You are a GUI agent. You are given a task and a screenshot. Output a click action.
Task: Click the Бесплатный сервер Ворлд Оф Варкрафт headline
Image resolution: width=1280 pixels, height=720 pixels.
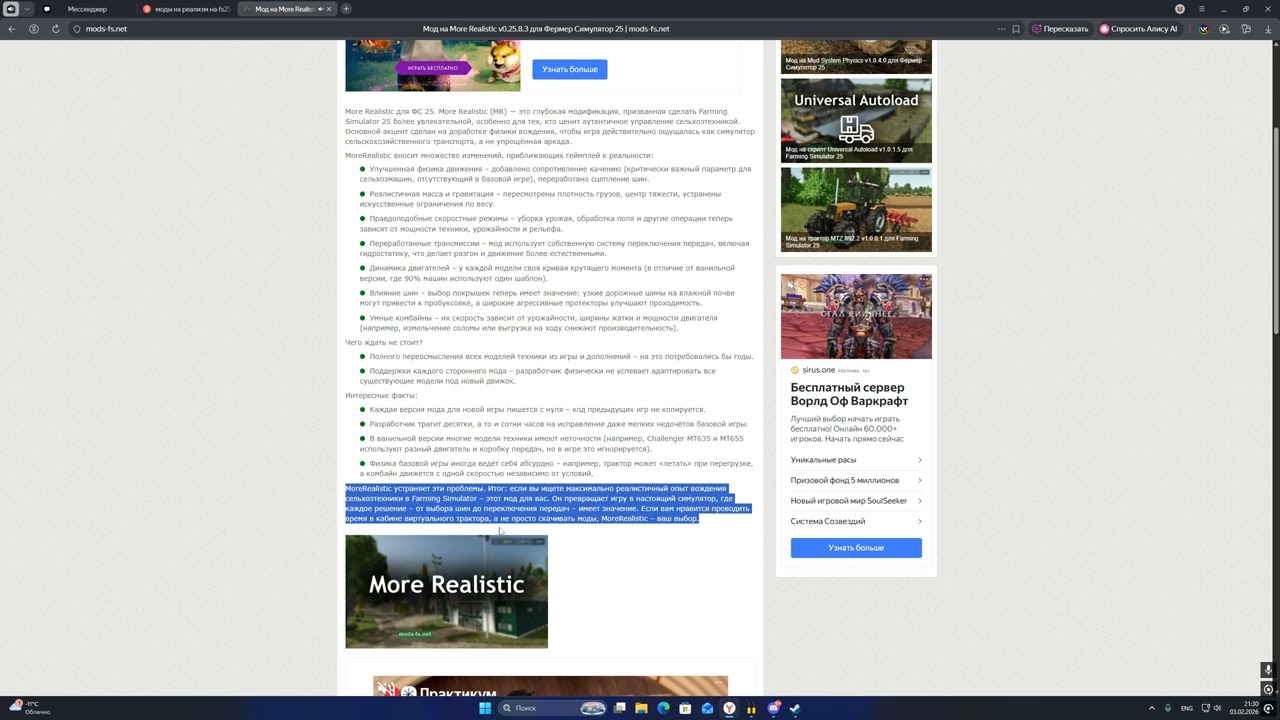click(847, 394)
